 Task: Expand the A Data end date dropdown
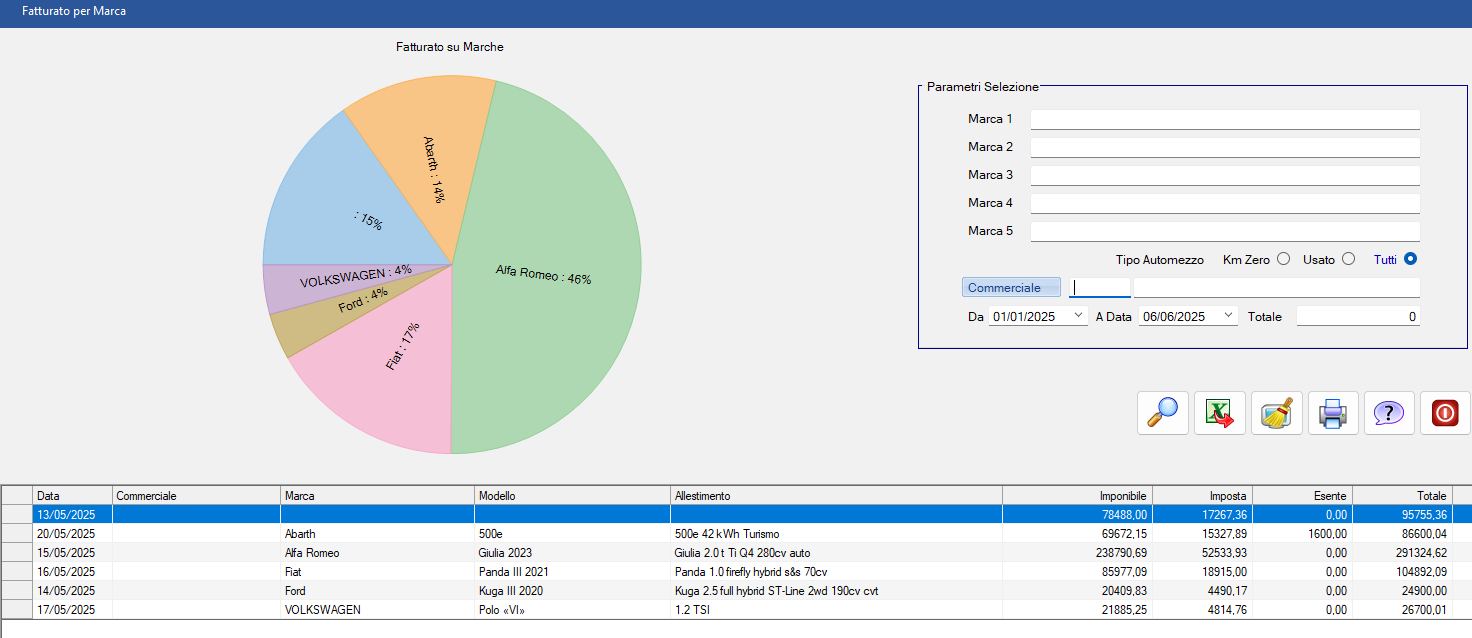tap(1228, 316)
